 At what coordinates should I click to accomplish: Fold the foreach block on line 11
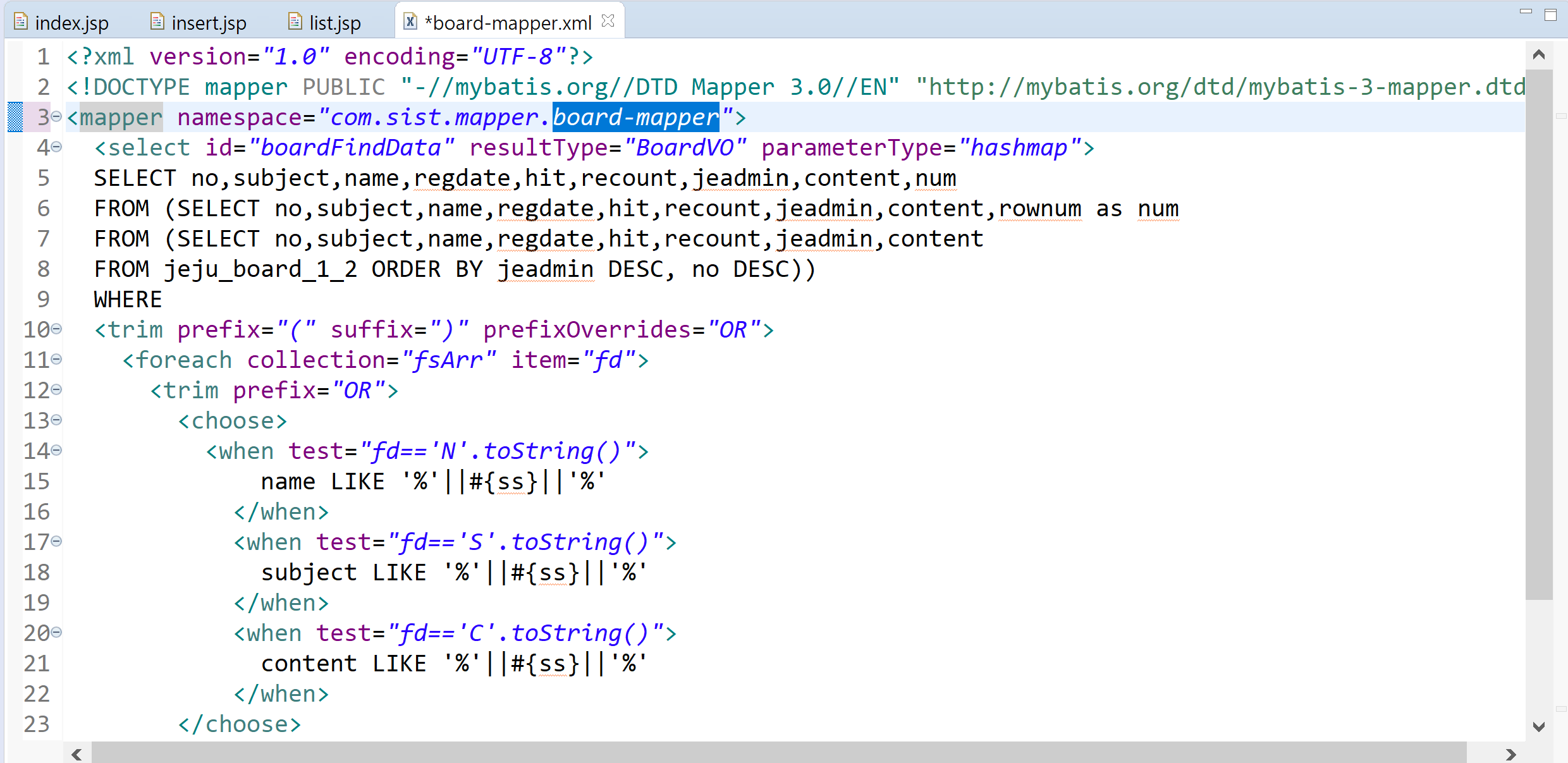pyautogui.click(x=56, y=359)
